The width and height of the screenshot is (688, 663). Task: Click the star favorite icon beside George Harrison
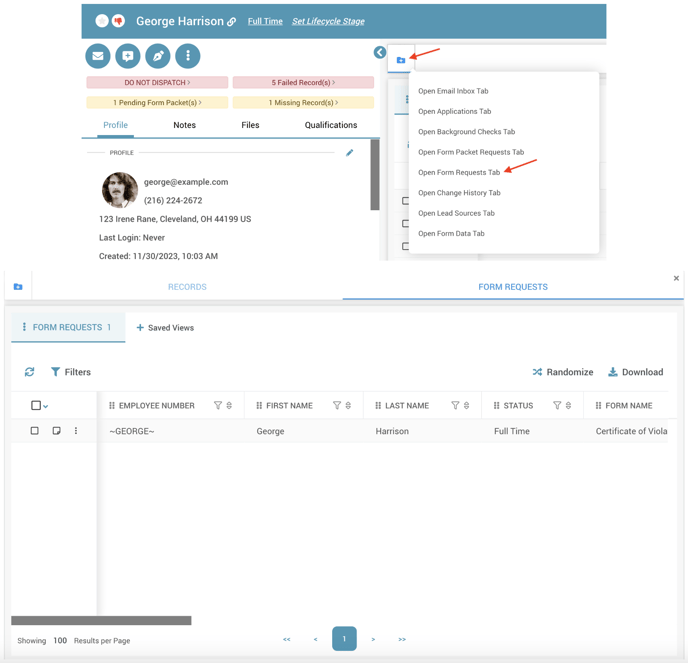pos(102,21)
